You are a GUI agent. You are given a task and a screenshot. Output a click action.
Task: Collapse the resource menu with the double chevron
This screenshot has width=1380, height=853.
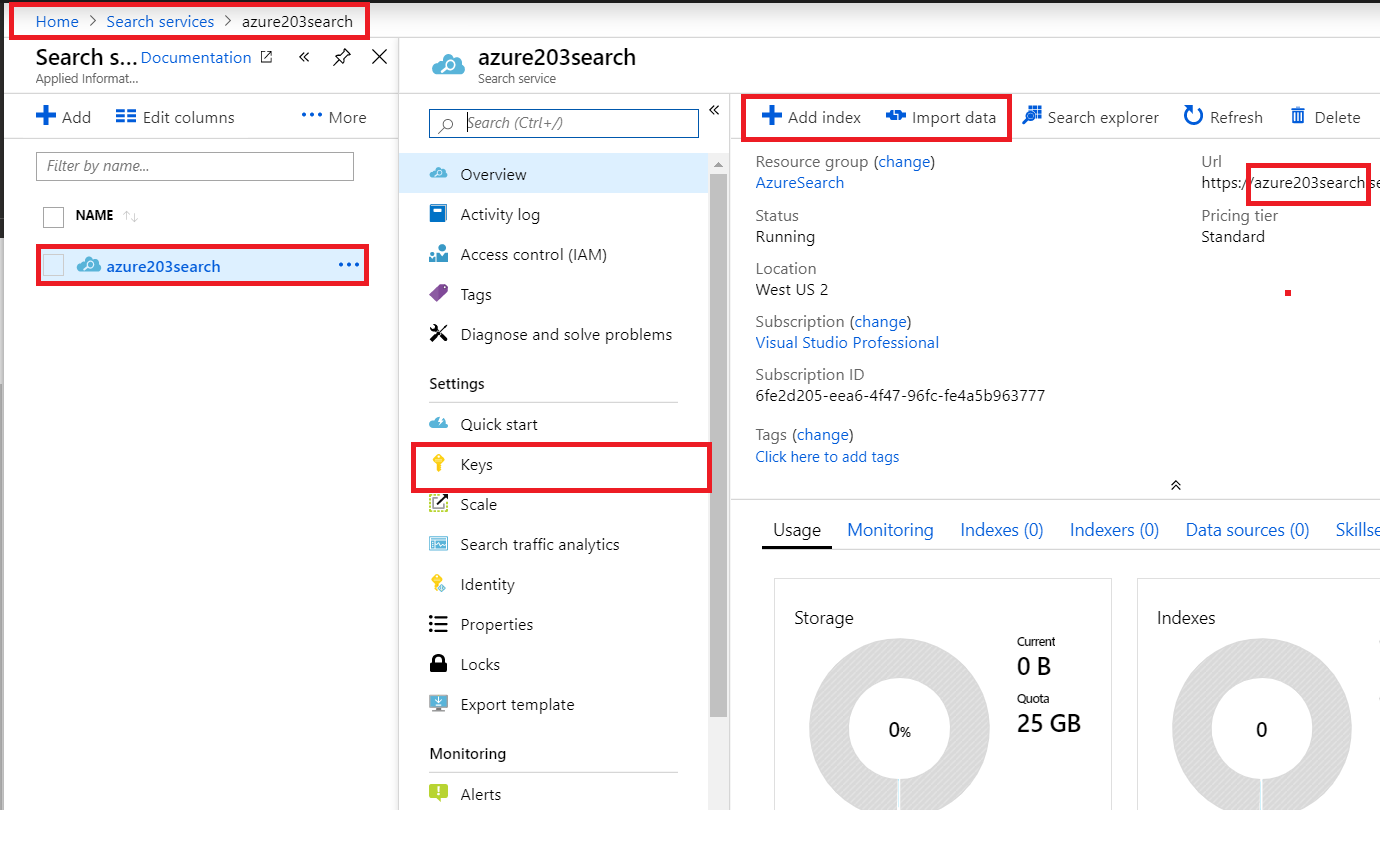[x=714, y=110]
